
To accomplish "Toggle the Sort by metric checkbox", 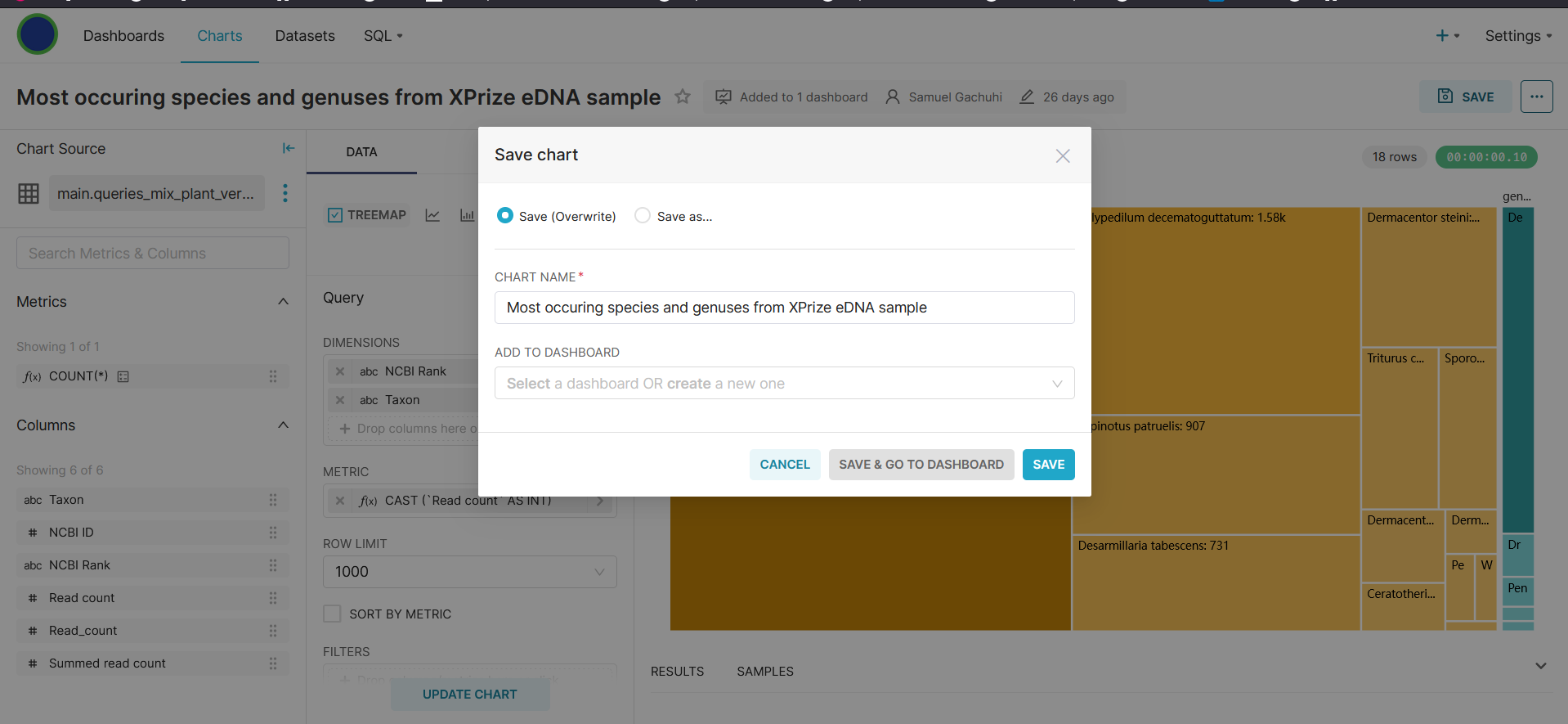I will click(x=332, y=614).
